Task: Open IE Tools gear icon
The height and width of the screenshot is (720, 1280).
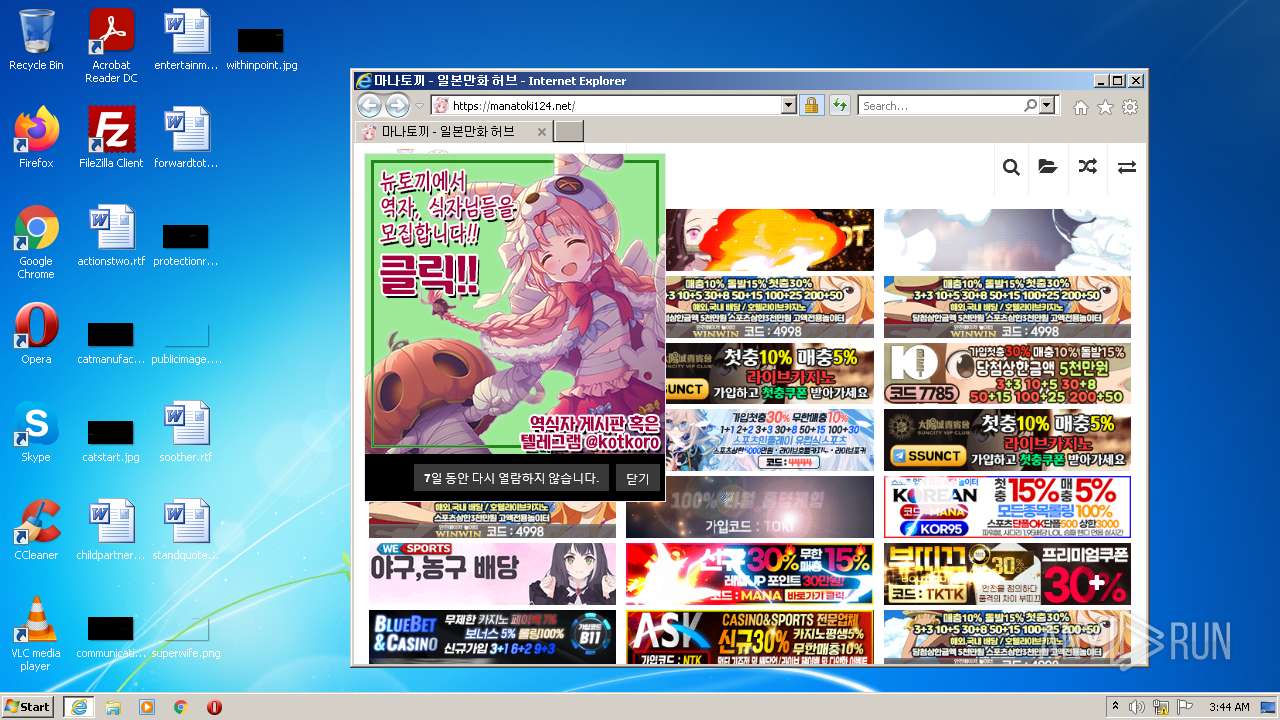Action: pos(1130,107)
